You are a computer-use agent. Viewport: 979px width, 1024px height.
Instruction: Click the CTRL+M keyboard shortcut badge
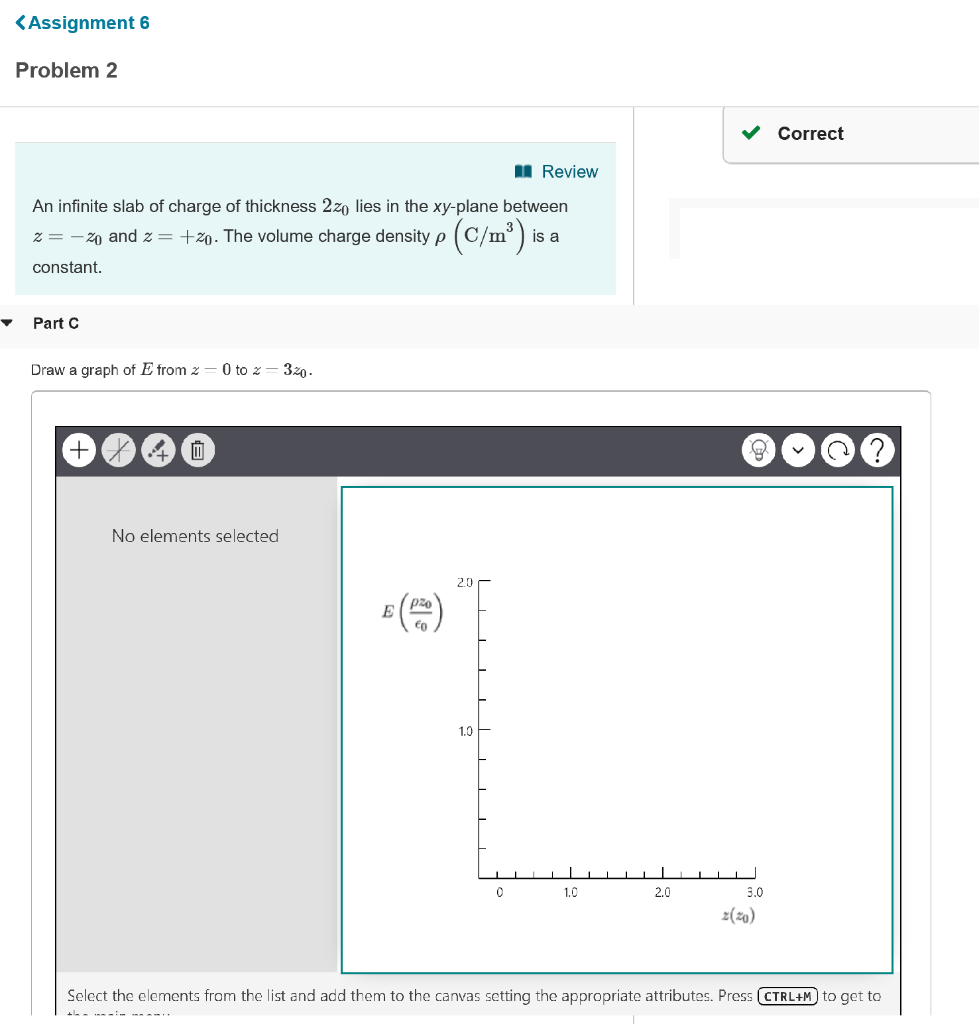(786, 996)
